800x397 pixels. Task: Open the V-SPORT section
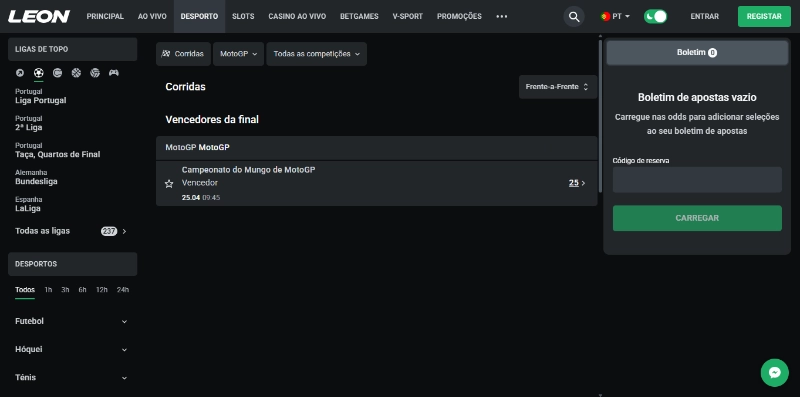click(408, 16)
